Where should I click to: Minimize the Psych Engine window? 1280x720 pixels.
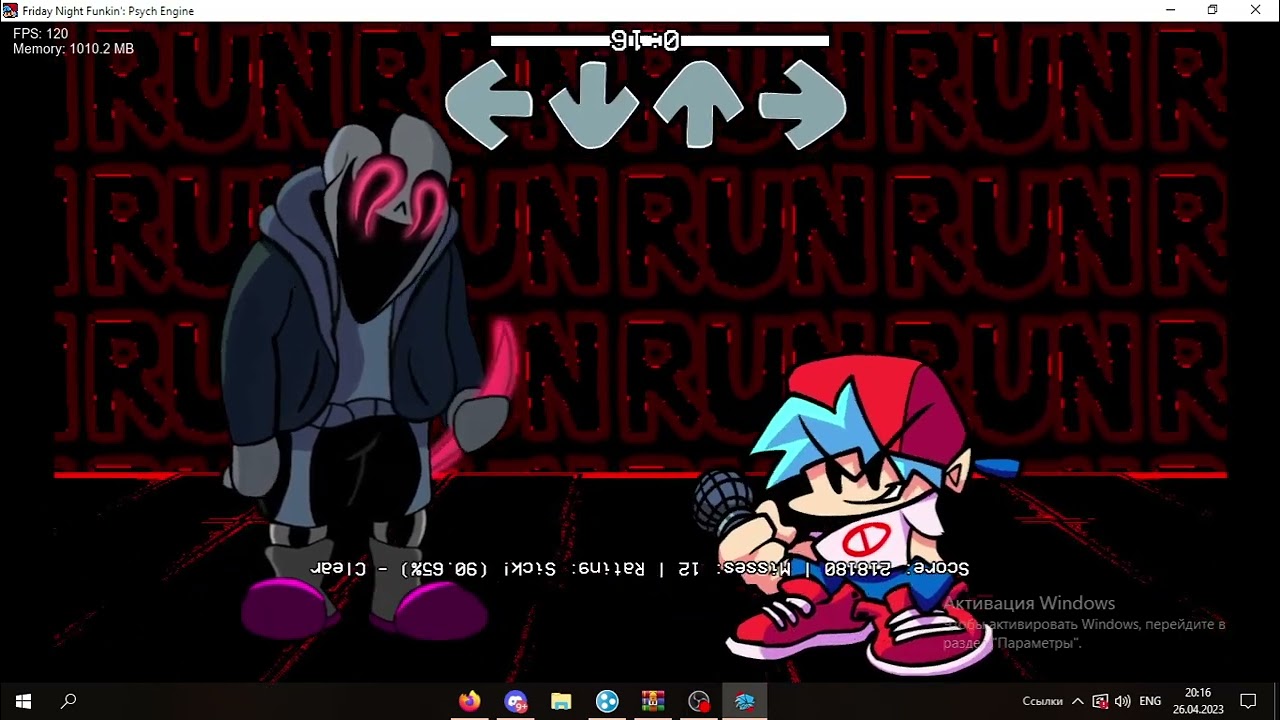tap(1171, 11)
